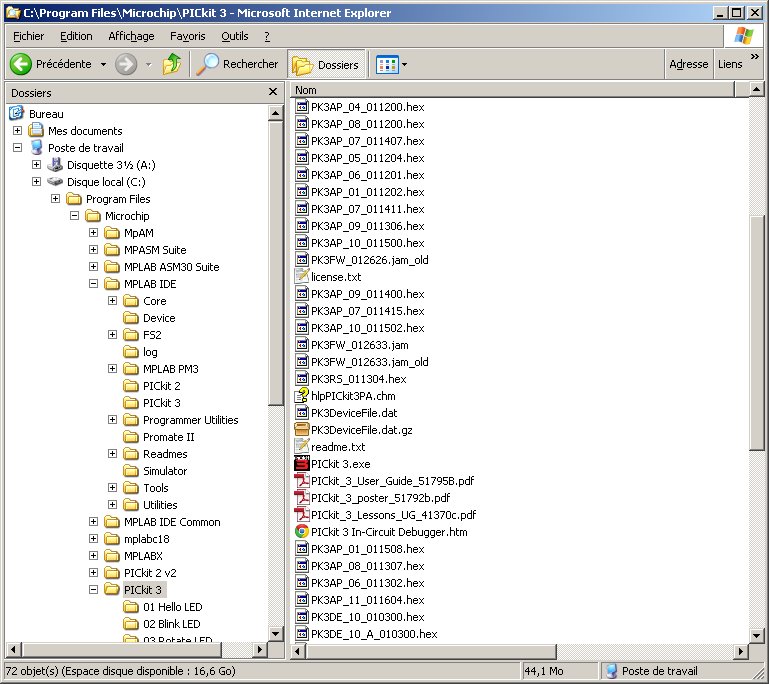769x684 pixels.
Task: Click the Liens toolbar label
Action: (730, 64)
